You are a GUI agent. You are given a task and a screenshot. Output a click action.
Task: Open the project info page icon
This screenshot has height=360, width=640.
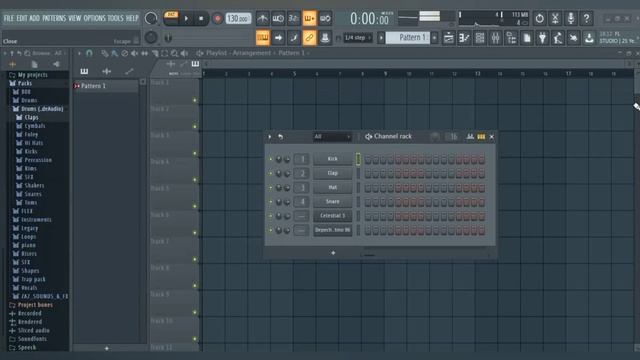pyautogui.click(x=527, y=38)
